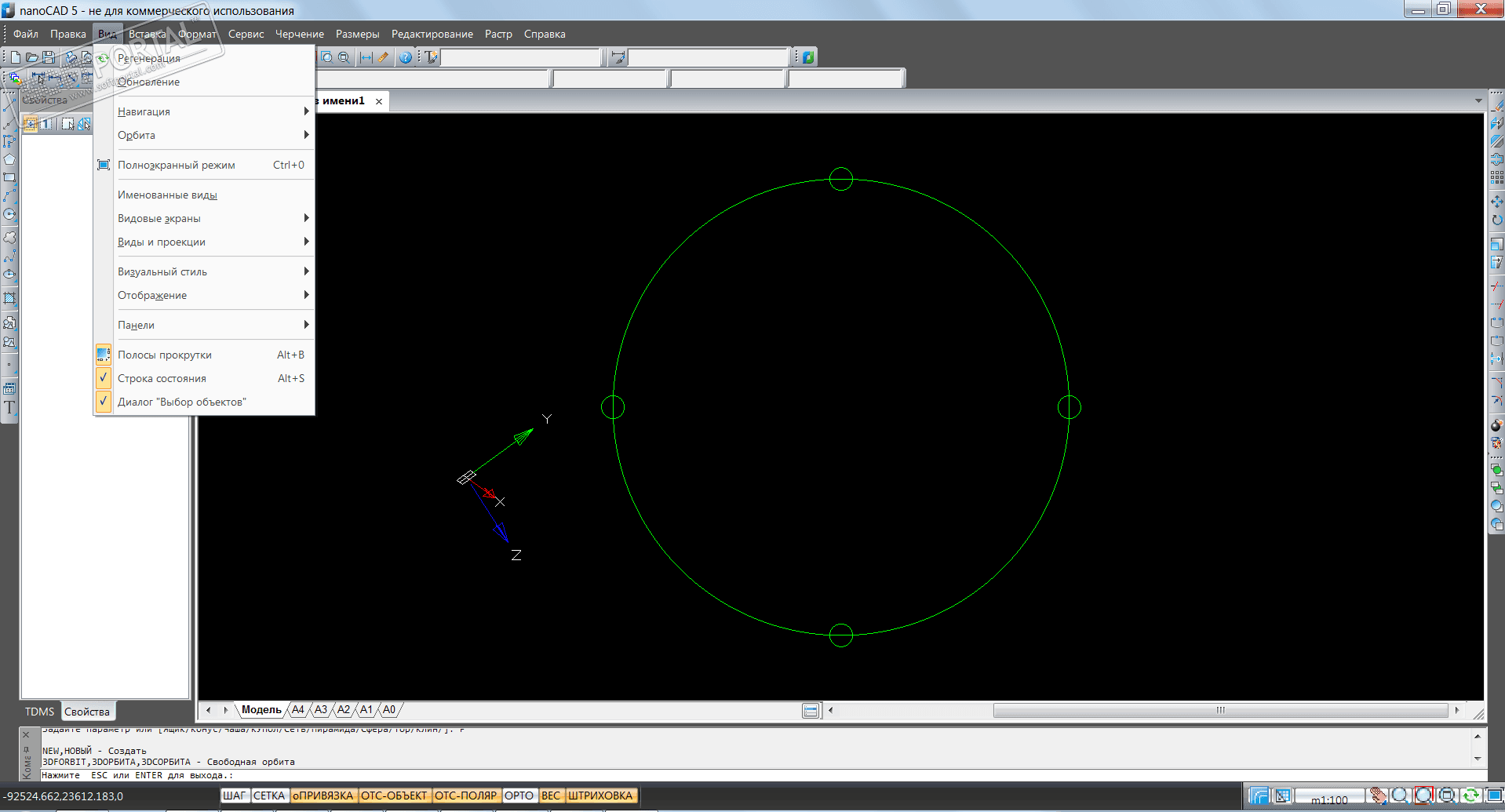Open the Размеры menu
The width and height of the screenshot is (1505, 812).
358,34
